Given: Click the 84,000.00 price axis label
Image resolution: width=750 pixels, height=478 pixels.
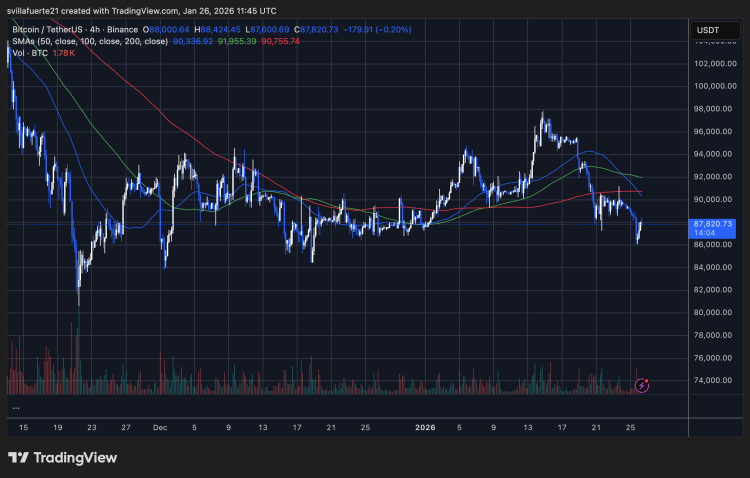Looking at the screenshot, I should tap(713, 267).
